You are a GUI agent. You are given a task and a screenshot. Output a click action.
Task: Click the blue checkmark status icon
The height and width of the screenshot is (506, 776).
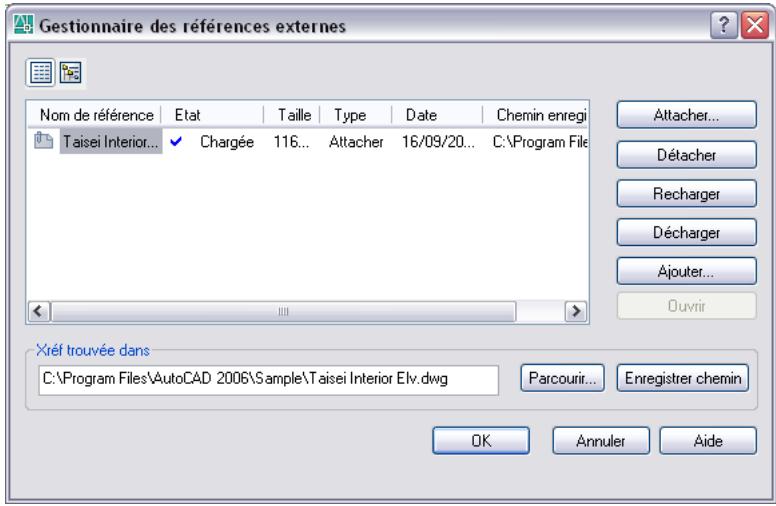[x=176, y=142]
